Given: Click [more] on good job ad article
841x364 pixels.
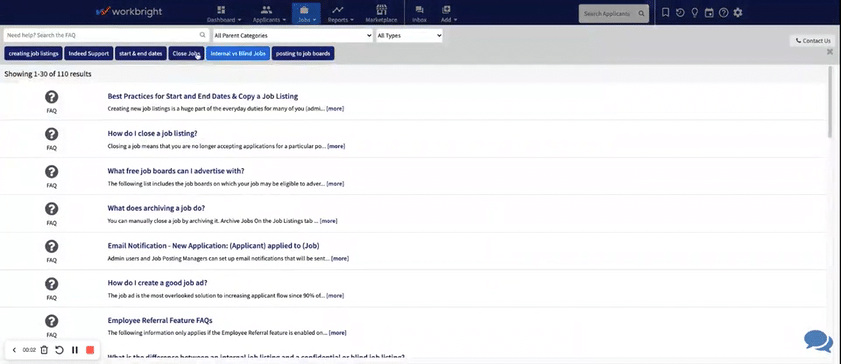Looking at the screenshot, I should pyautogui.click(x=335, y=295).
